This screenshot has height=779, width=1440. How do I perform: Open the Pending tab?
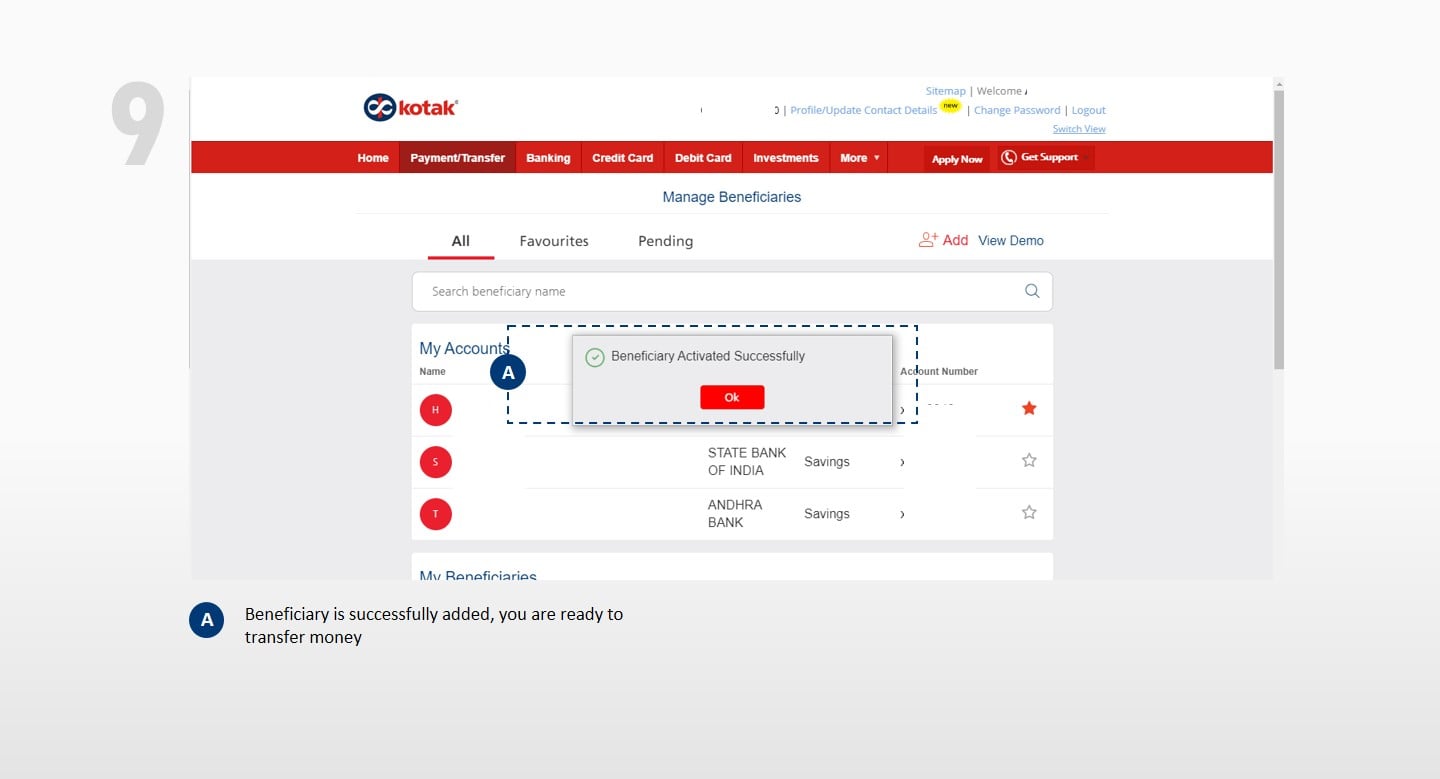(665, 241)
